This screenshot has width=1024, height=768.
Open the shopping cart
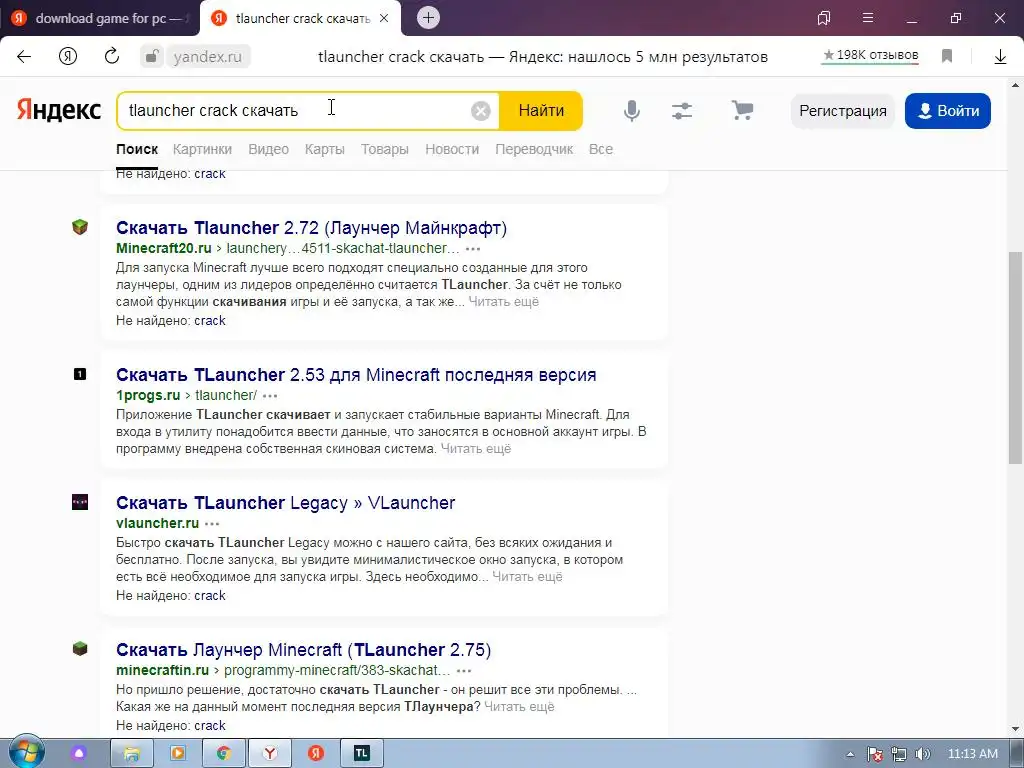743,110
